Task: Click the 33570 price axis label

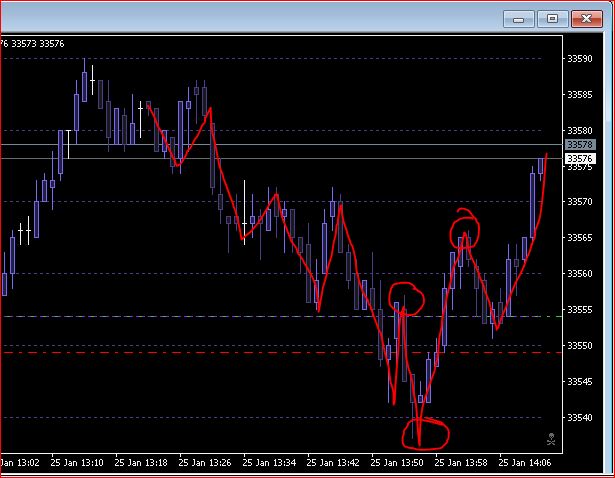Action: point(580,202)
